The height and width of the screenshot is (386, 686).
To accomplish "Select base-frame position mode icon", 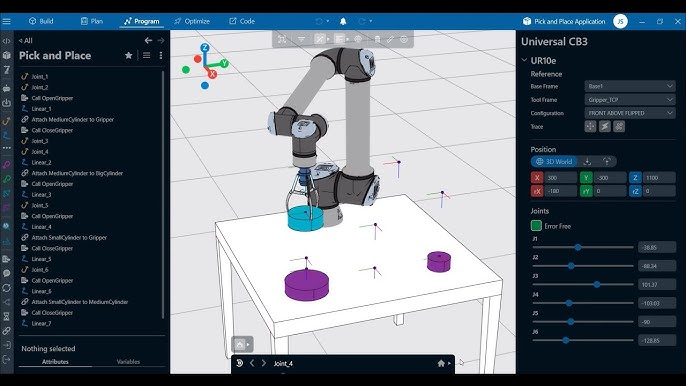I will tap(587, 161).
